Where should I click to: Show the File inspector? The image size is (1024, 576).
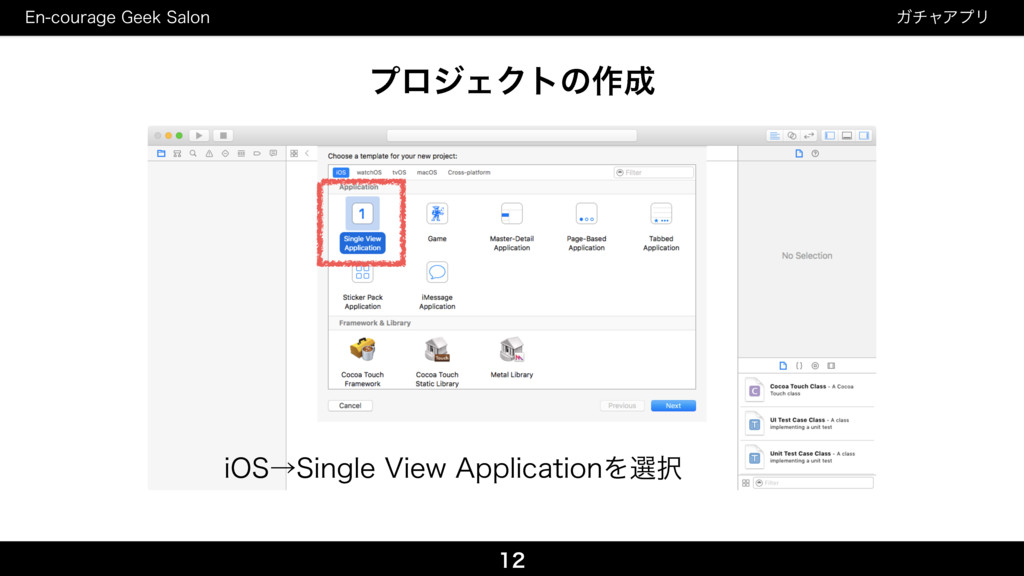pos(799,153)
